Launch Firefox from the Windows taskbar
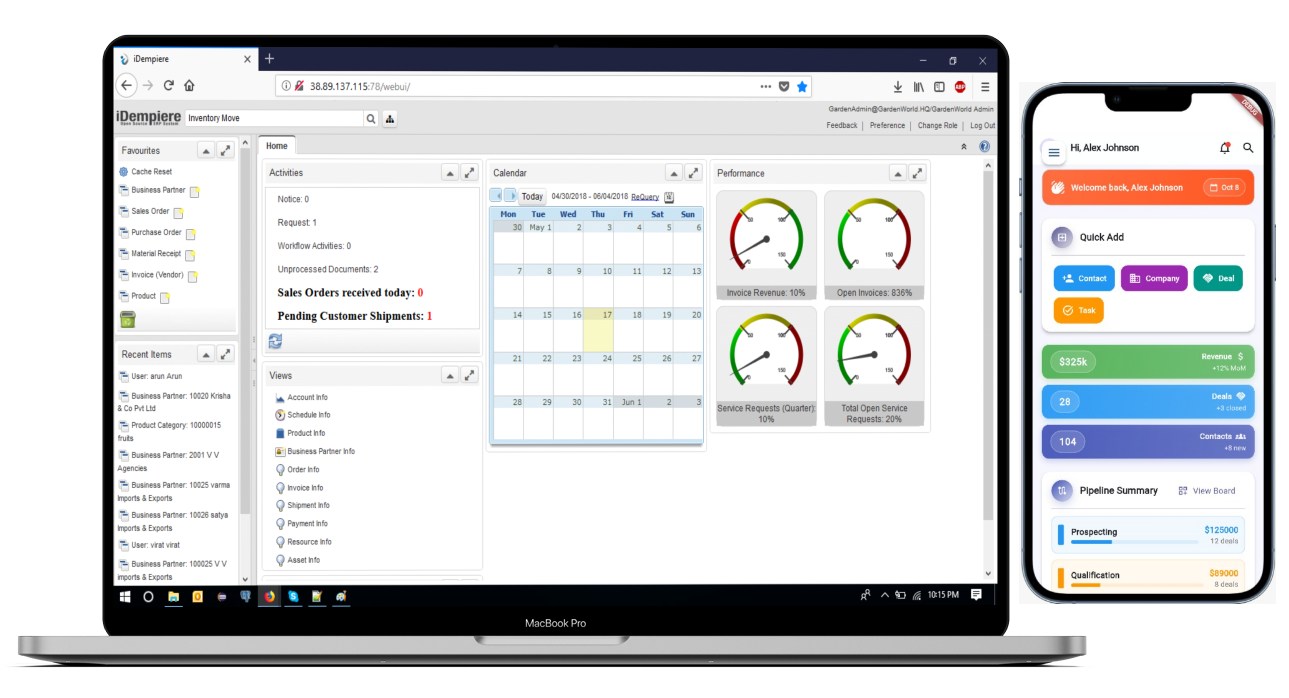Screen dimensions: 1289x698 coord(268,596)
